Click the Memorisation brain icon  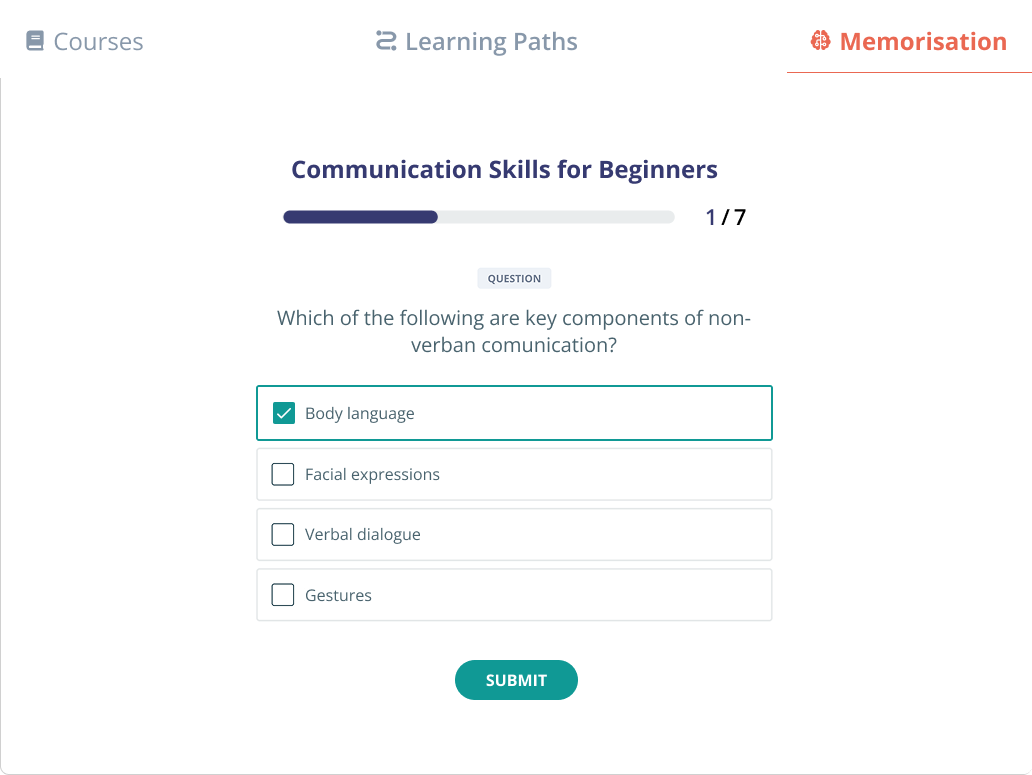pos(820,41)
